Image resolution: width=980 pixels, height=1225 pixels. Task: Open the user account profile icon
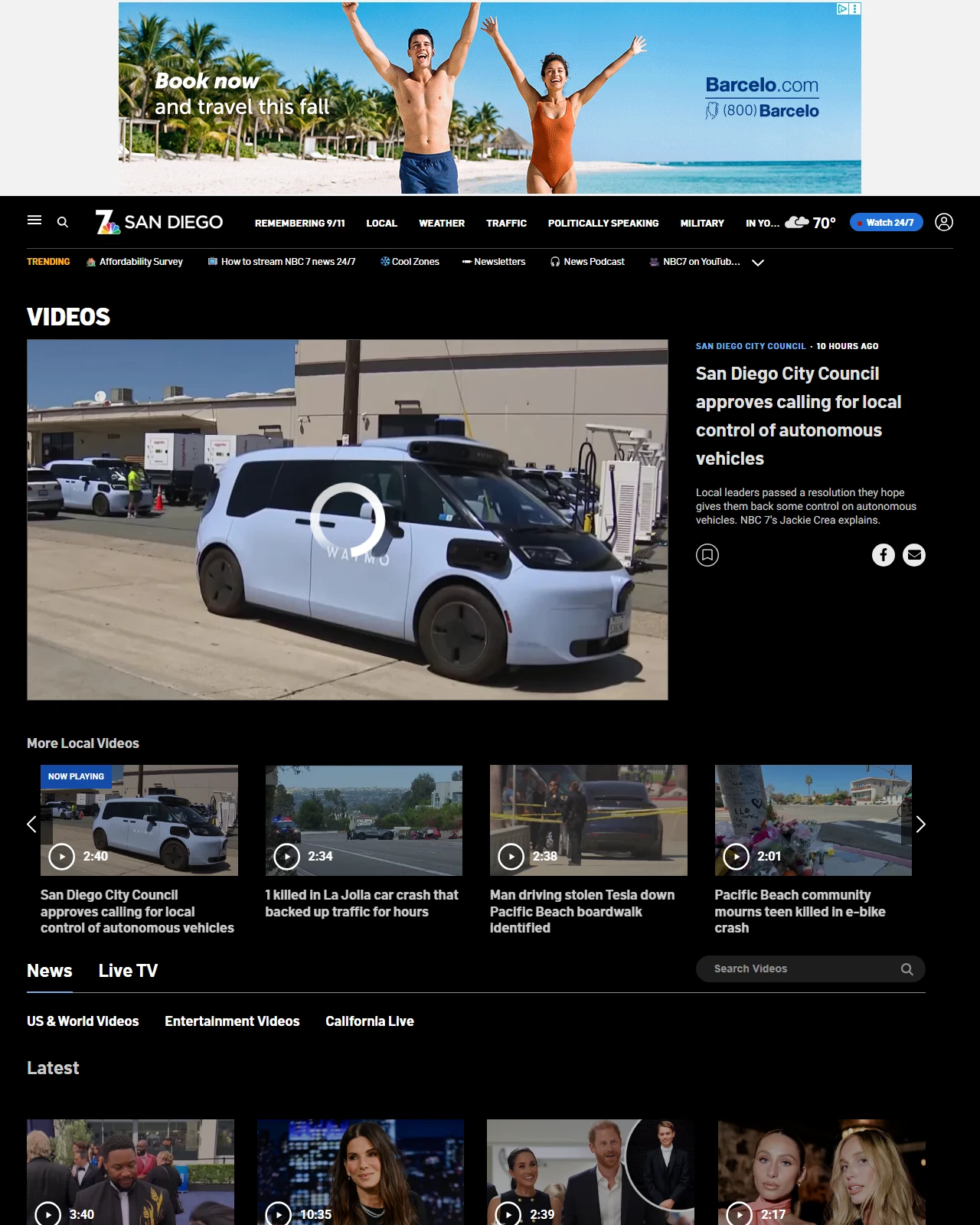[944, 222]
